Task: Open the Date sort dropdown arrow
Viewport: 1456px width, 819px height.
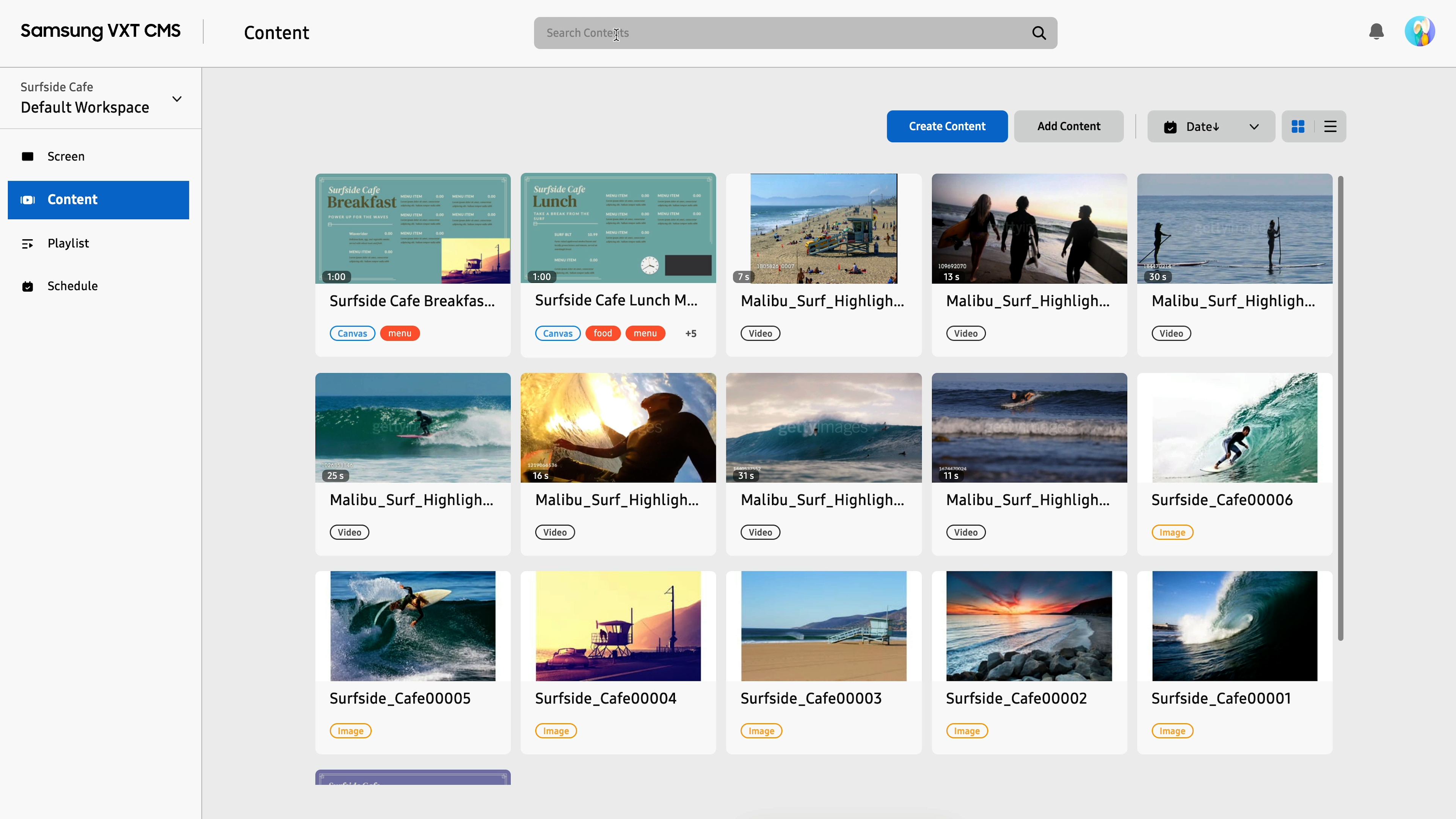Action: pos(1254,127)
